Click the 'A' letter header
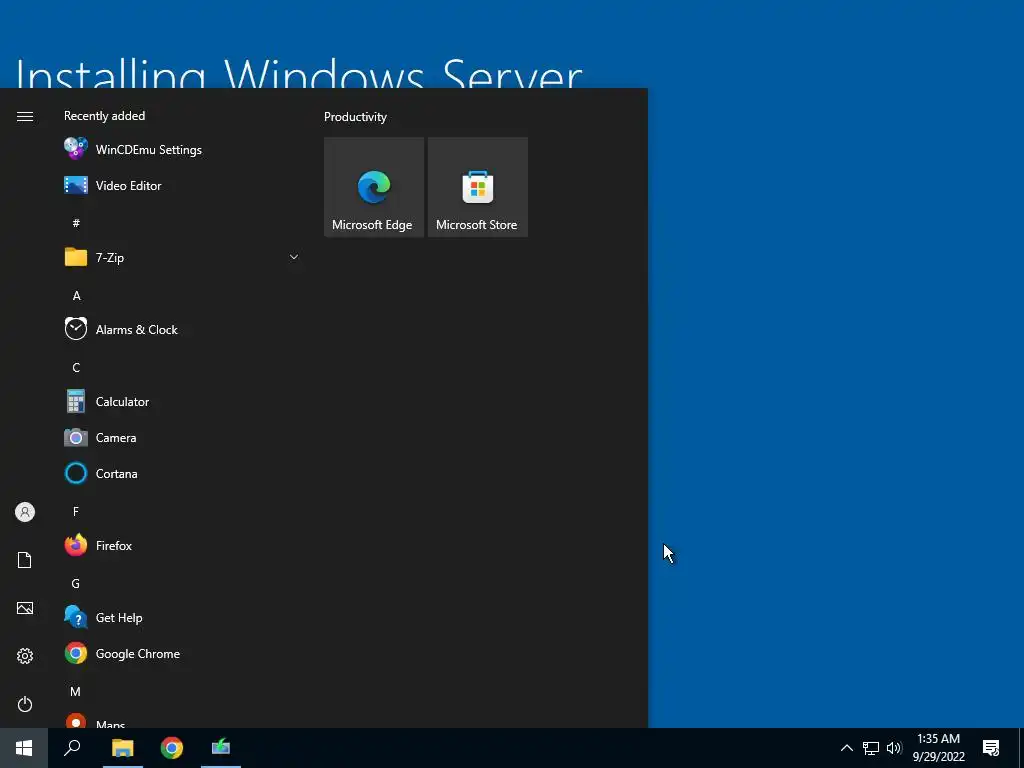This screenshot has height=768, width=1024. point(76,295)
